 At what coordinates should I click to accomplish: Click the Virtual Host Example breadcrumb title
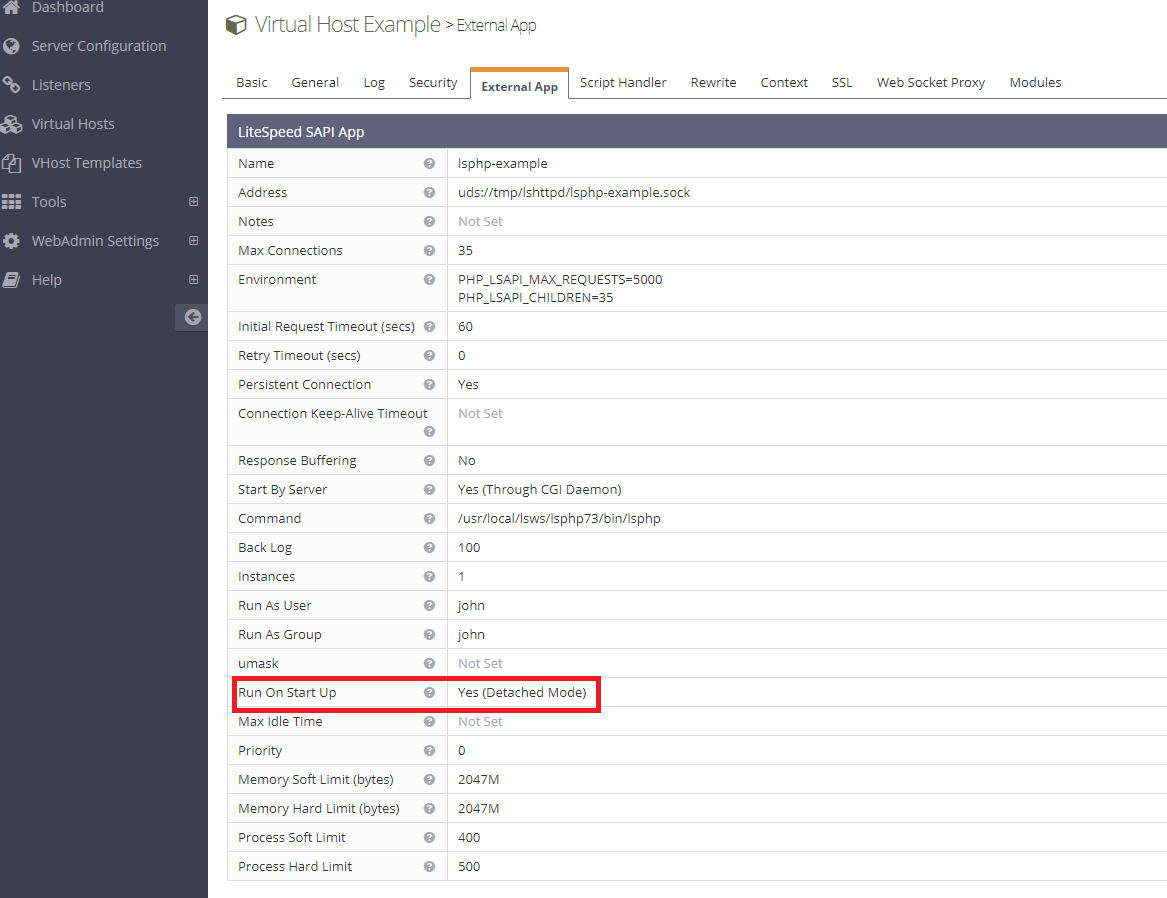[x=348, y=25]
